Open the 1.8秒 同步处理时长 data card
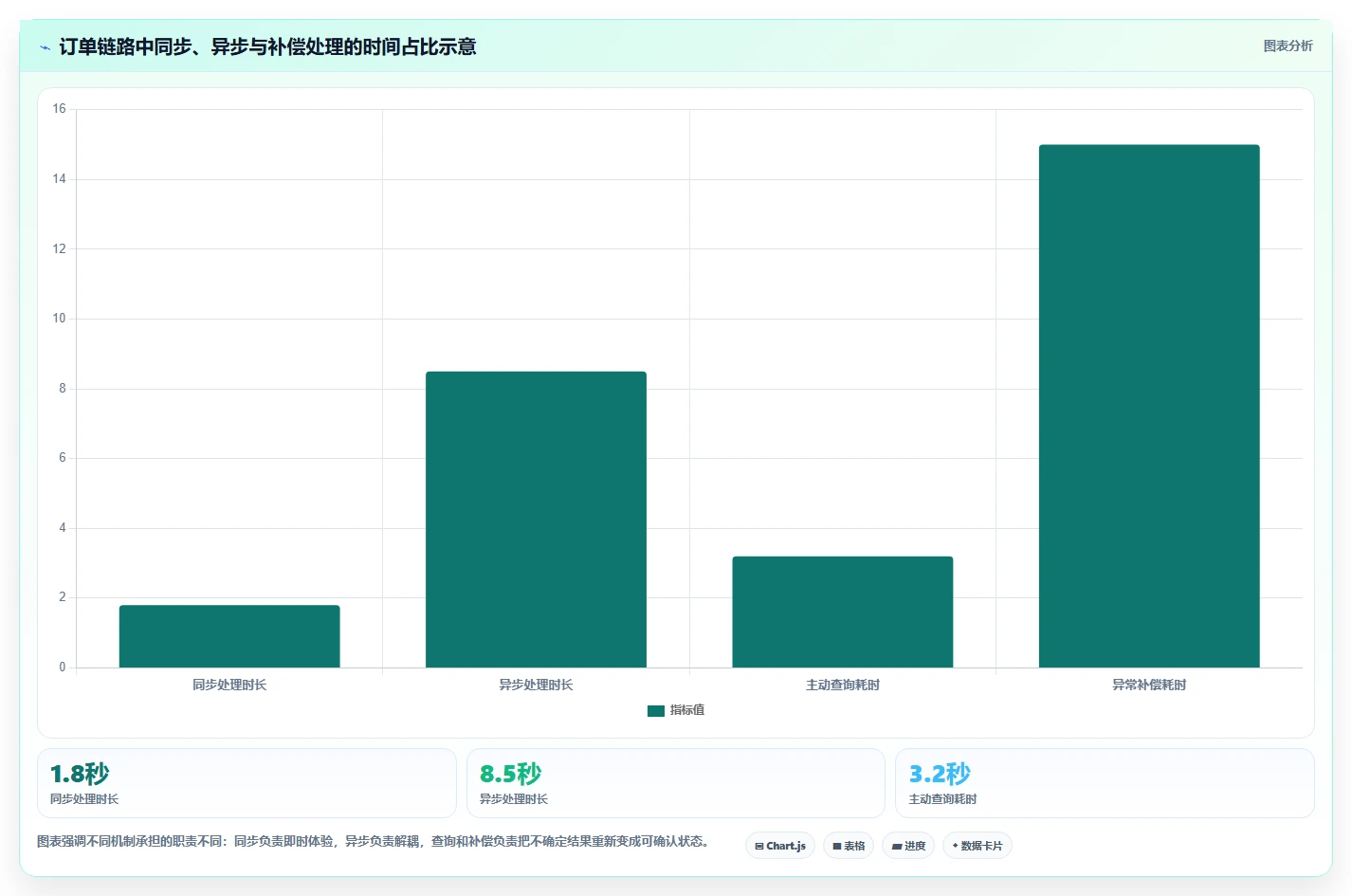 [x=247, y=783]
